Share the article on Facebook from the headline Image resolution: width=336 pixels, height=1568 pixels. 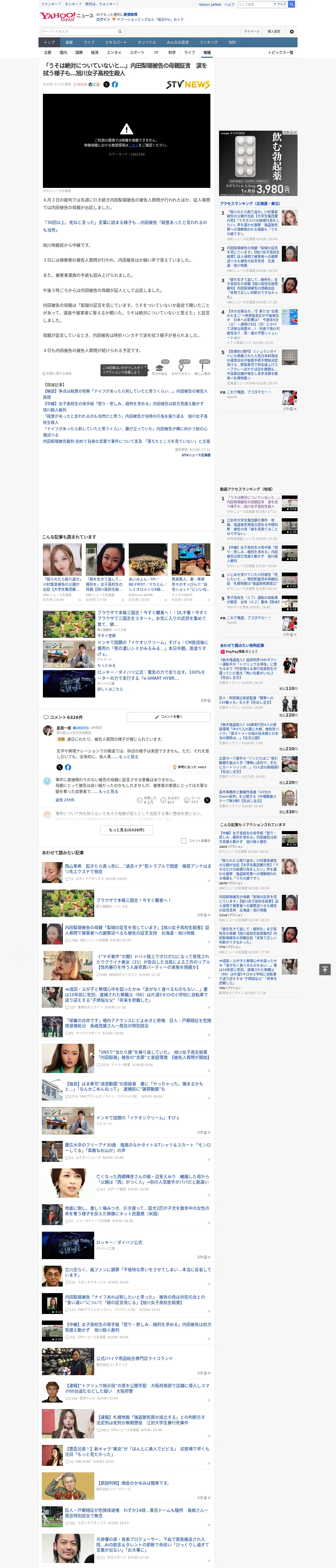(115, 85)
